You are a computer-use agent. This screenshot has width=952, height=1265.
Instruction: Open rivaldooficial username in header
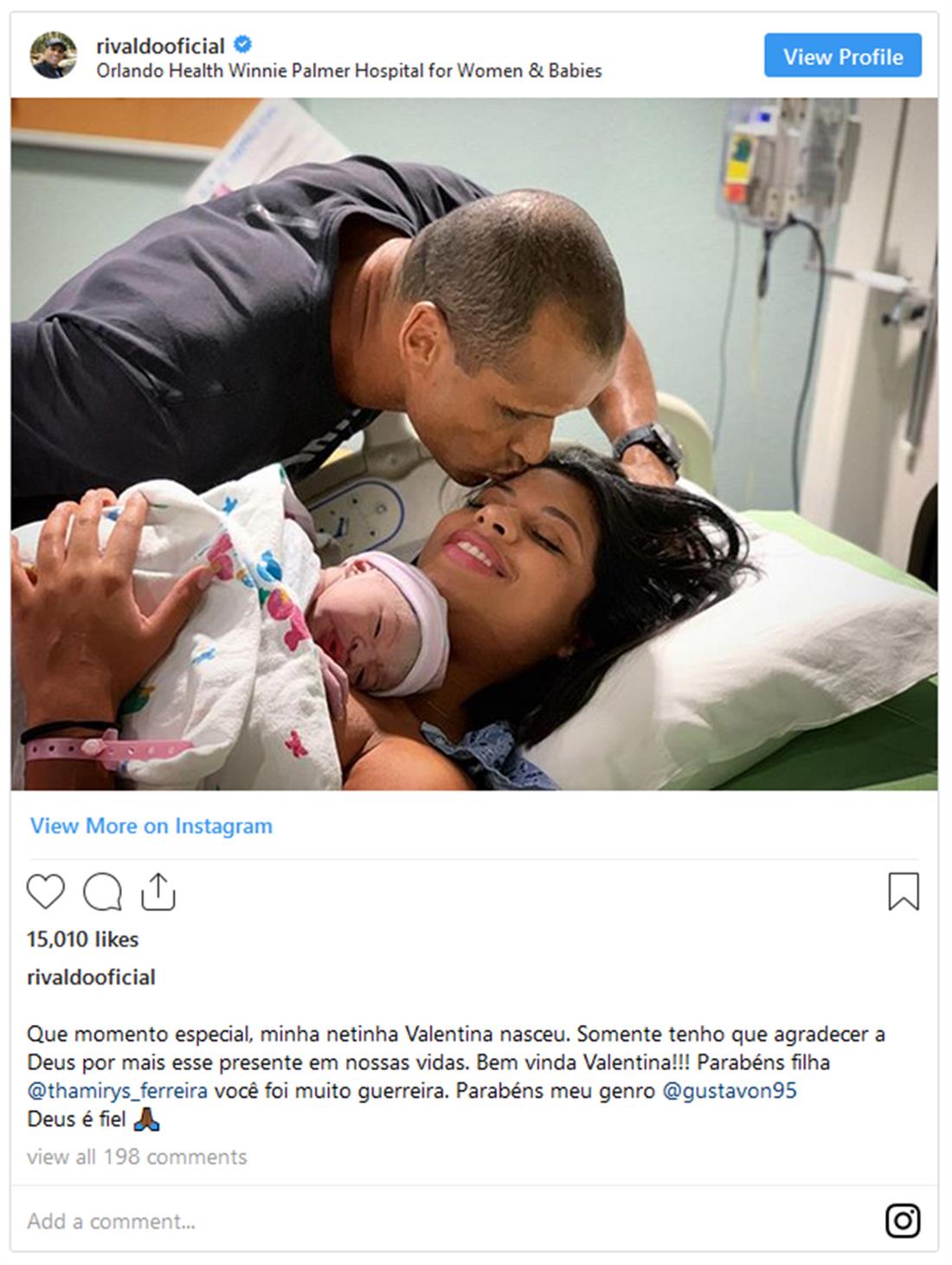(x=160, y=46)
